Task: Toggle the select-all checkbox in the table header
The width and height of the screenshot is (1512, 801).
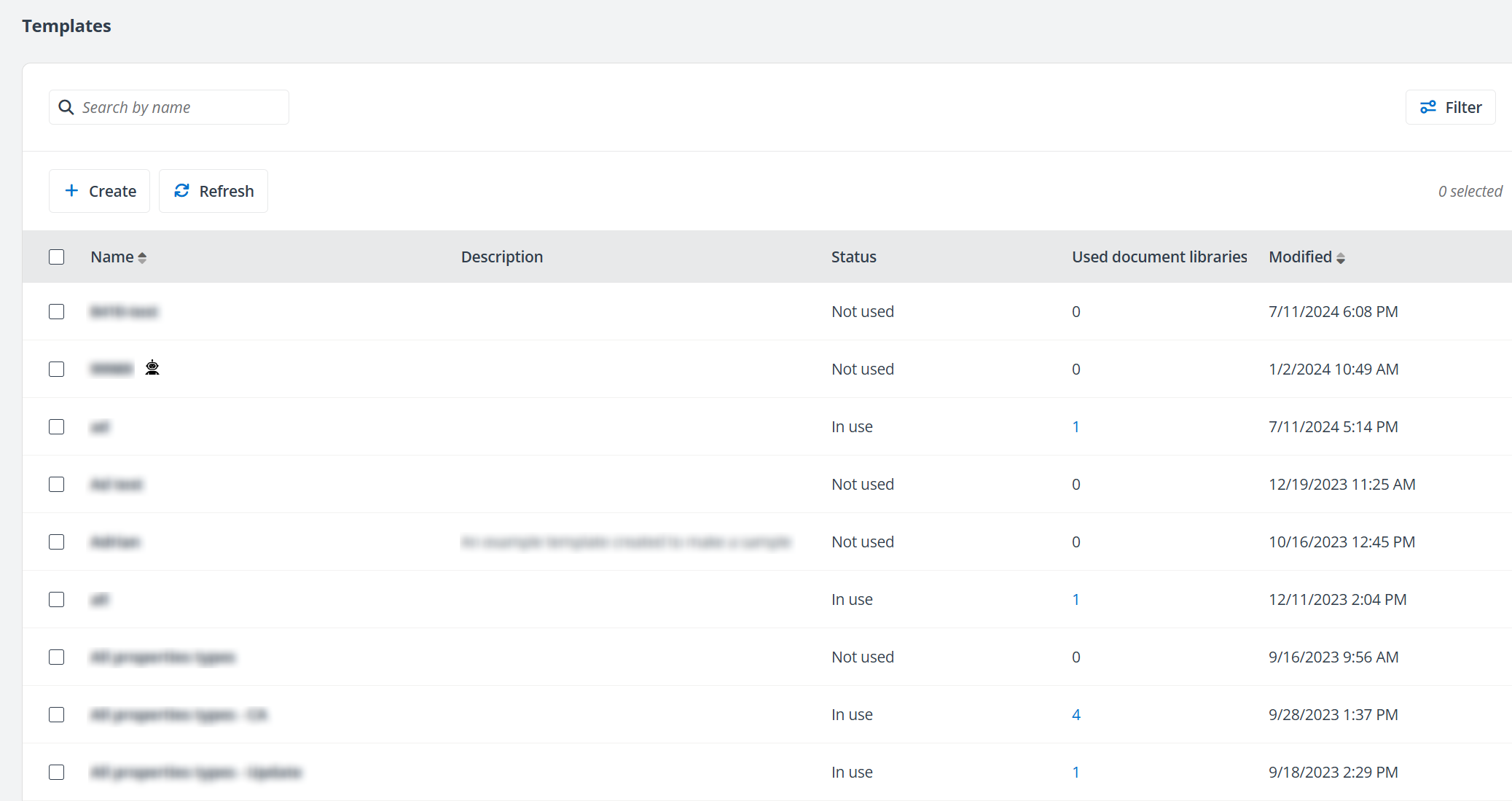Action: tap(57, 257)
